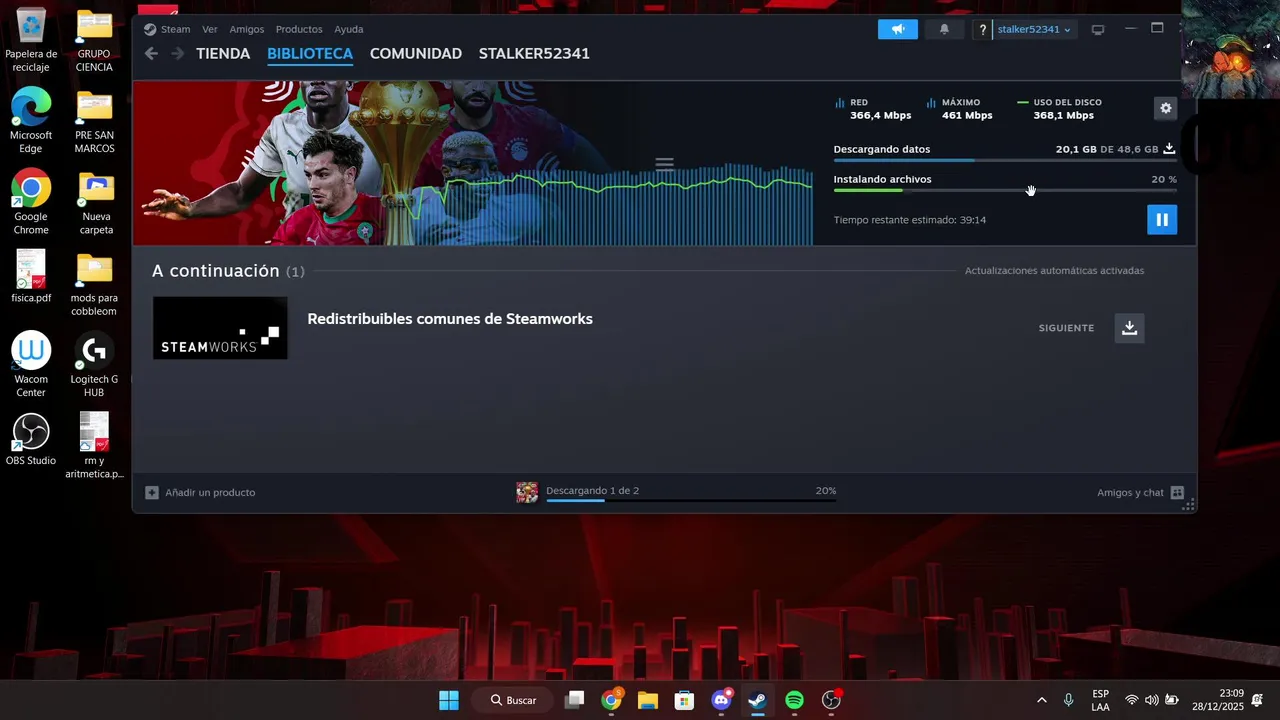Open Spotify from the taskbar

[794, 700]
